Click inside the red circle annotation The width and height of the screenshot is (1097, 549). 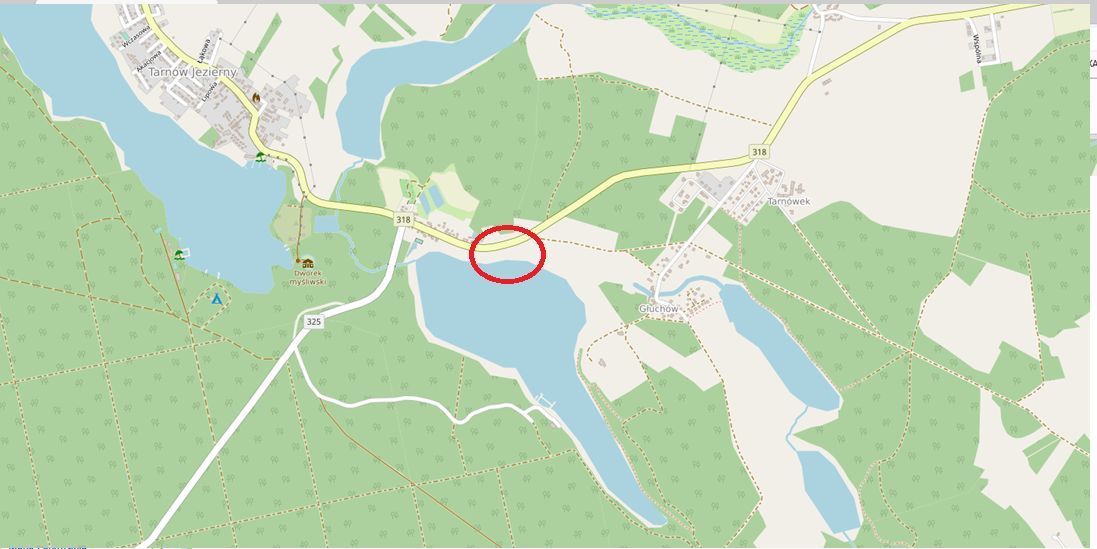click(507, 254)
